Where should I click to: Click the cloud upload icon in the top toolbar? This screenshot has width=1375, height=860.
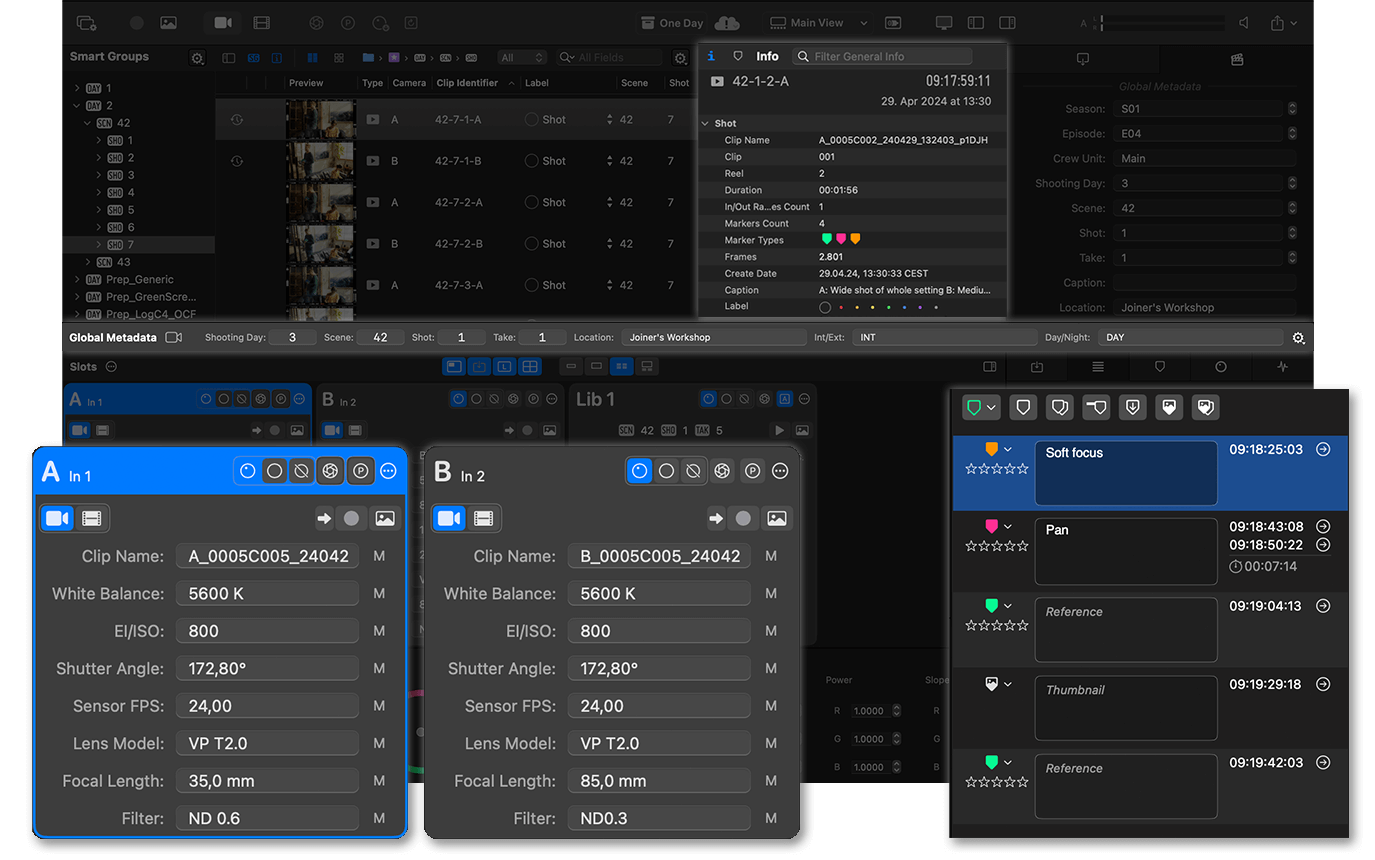coord(727,23)
